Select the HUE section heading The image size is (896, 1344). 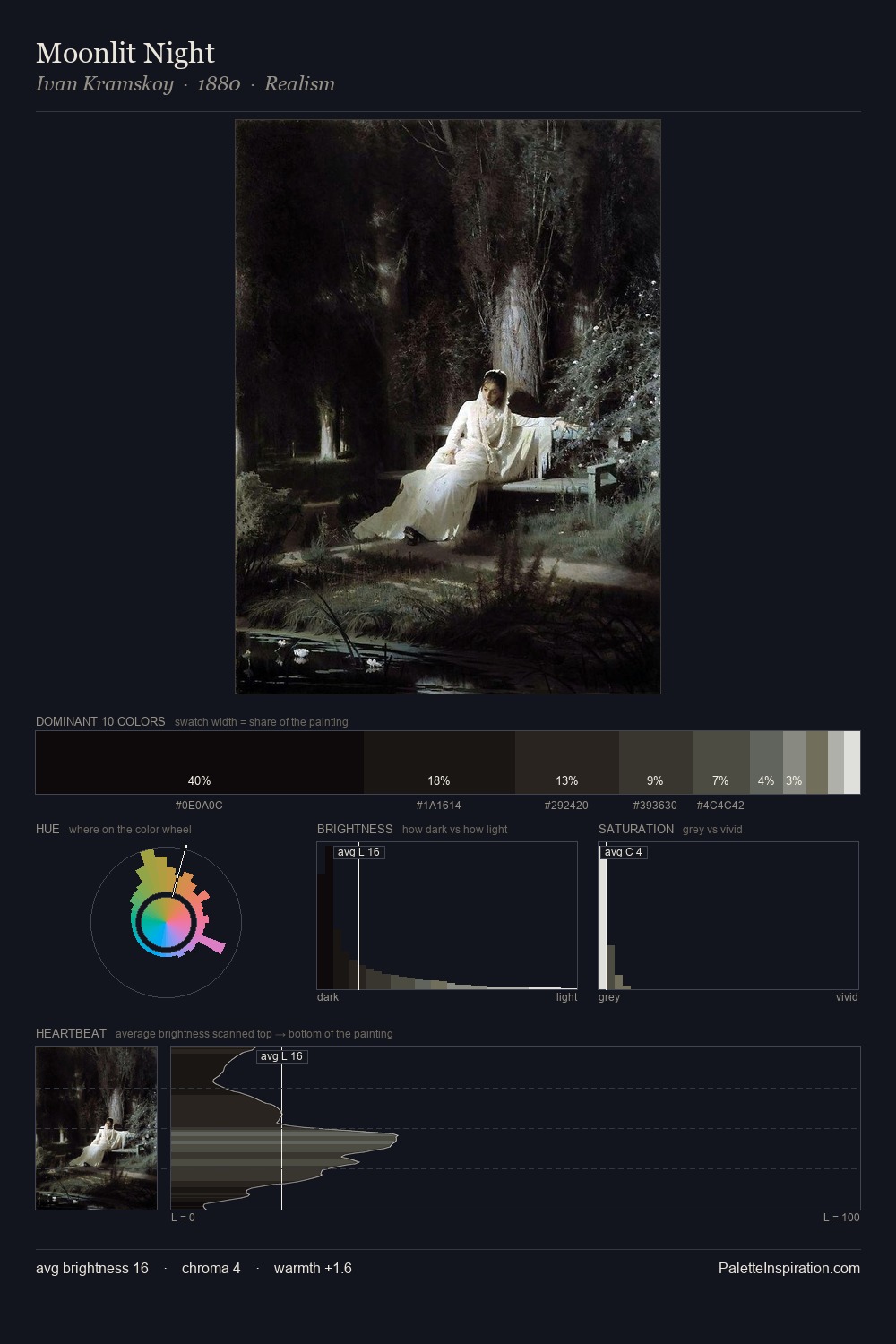click(47, 829)
